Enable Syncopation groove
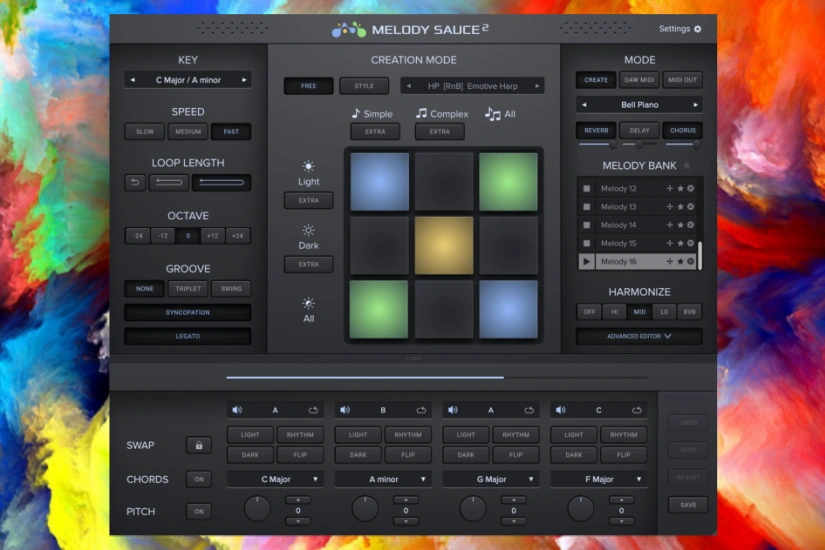This screenshot has width=825, height=550. point(187,313)
